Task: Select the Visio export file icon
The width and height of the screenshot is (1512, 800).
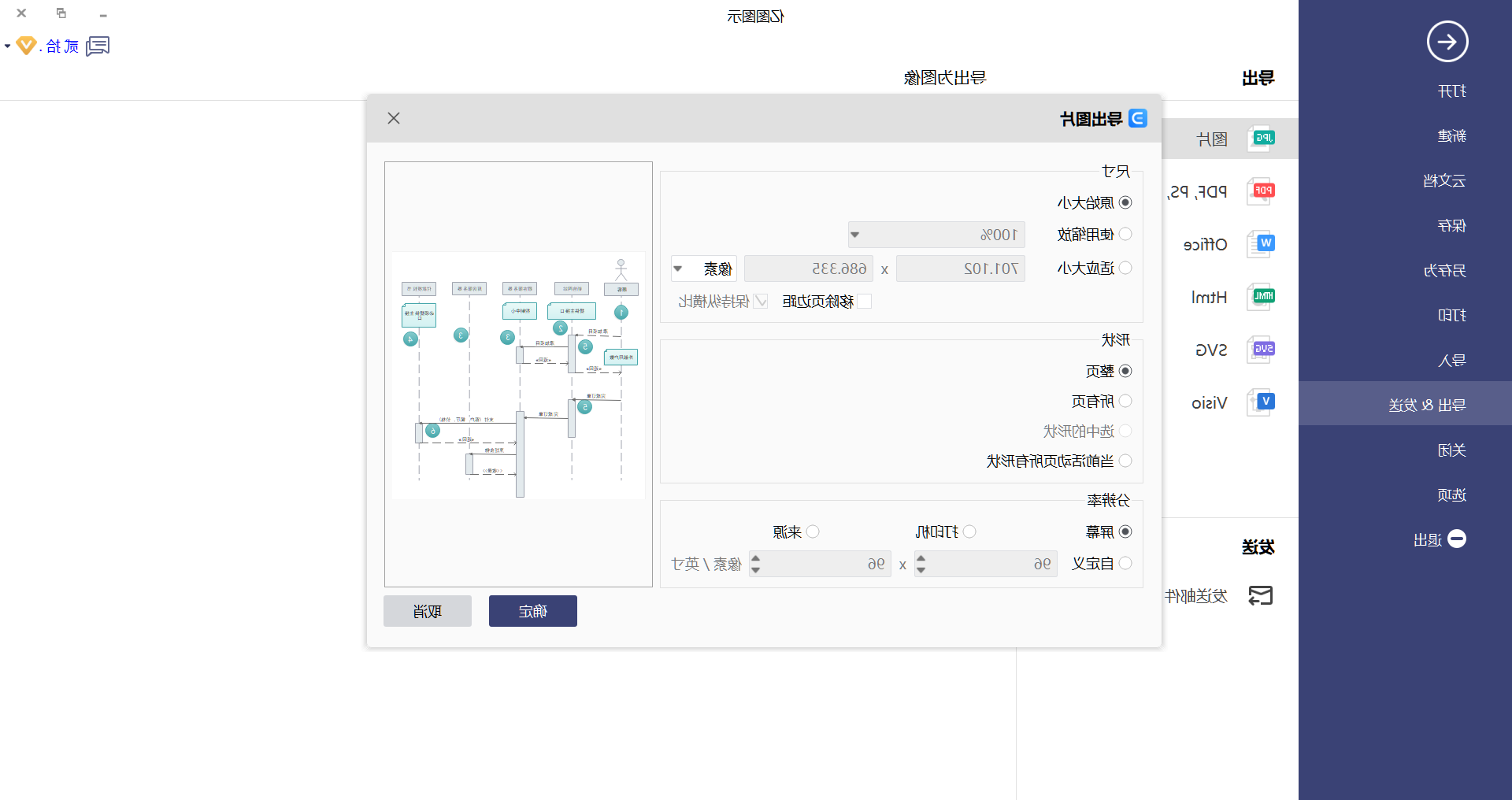Action: (x=1262, y=402)
